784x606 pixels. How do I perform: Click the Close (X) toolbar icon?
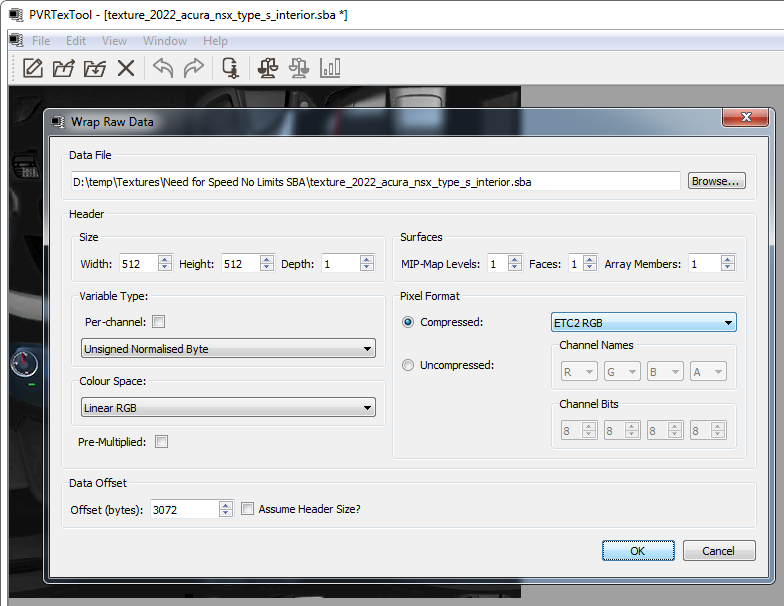pos(126,68)
